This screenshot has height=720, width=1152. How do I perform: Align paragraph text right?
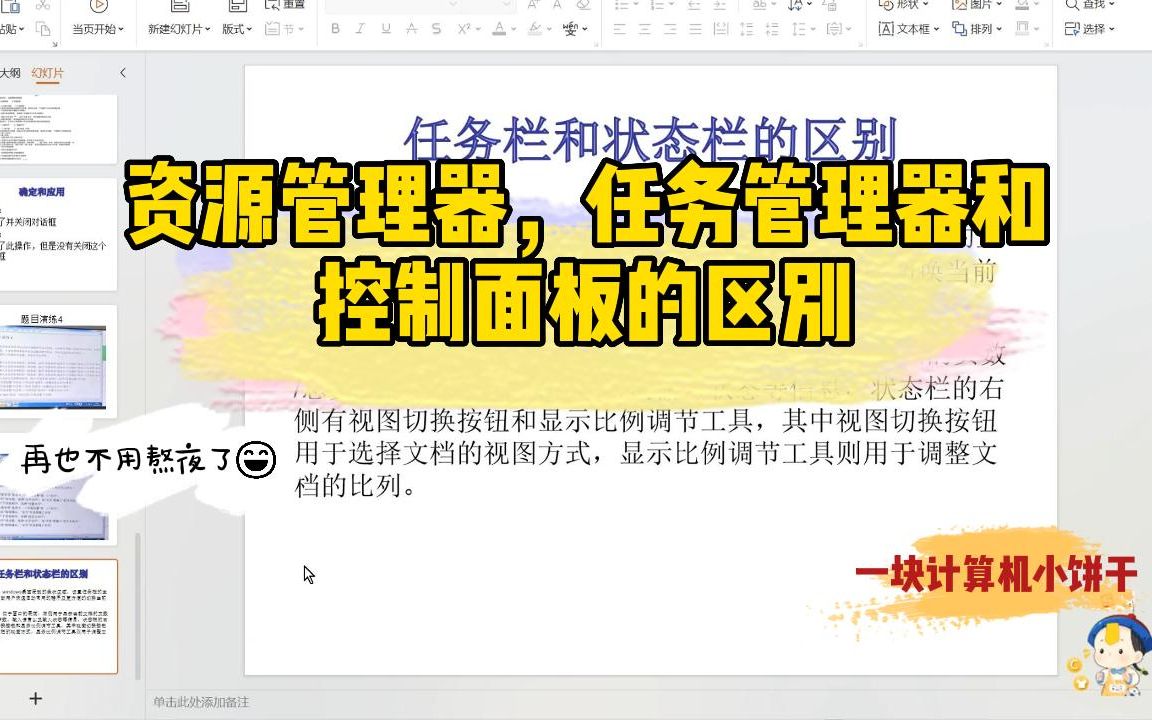point(670,29)
